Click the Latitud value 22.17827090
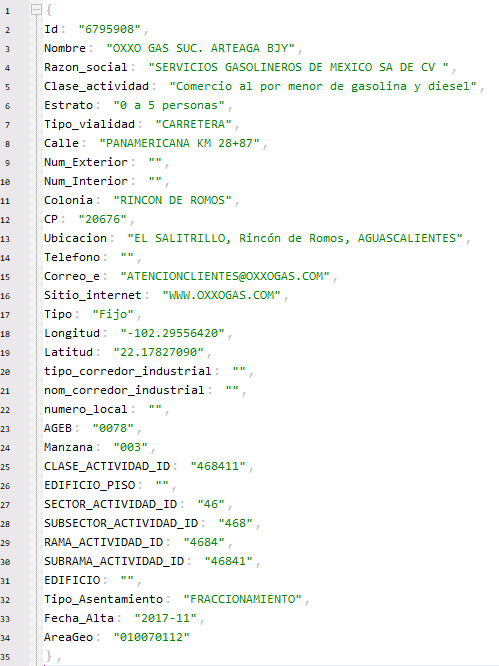499x666 pixels. [158, 352]
